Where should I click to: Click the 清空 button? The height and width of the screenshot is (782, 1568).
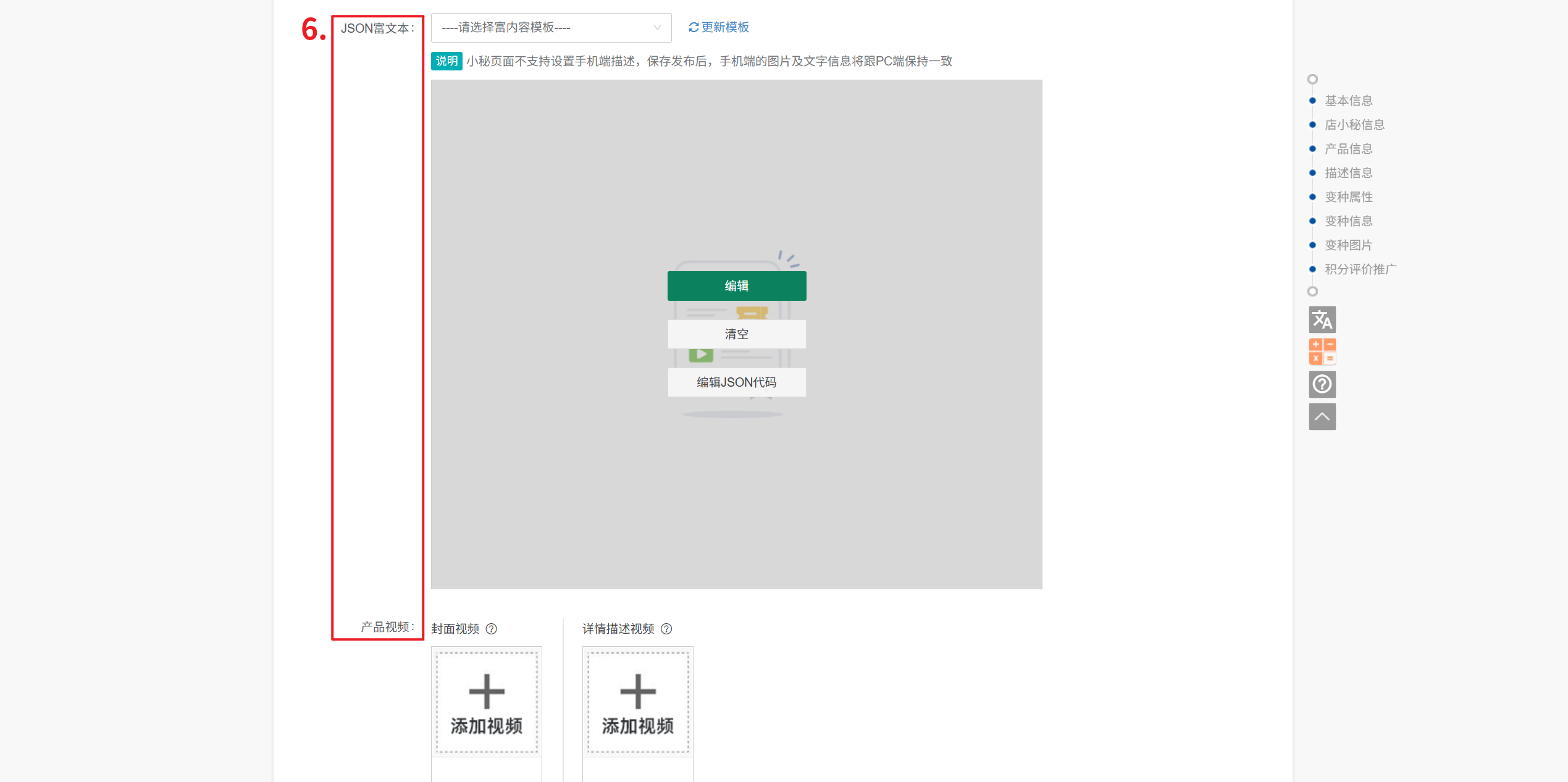(736, 334)
